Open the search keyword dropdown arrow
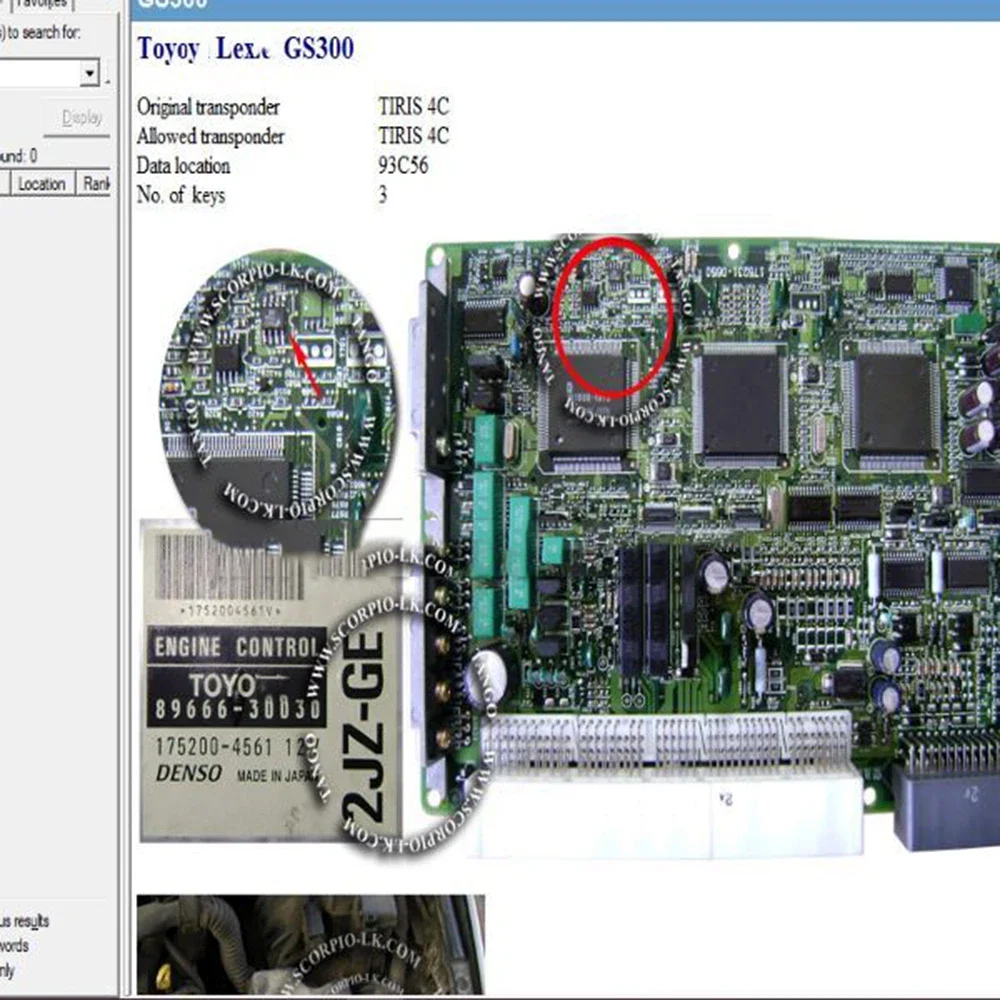Screen dimensions: 1000x1000 tap(90, 73)
